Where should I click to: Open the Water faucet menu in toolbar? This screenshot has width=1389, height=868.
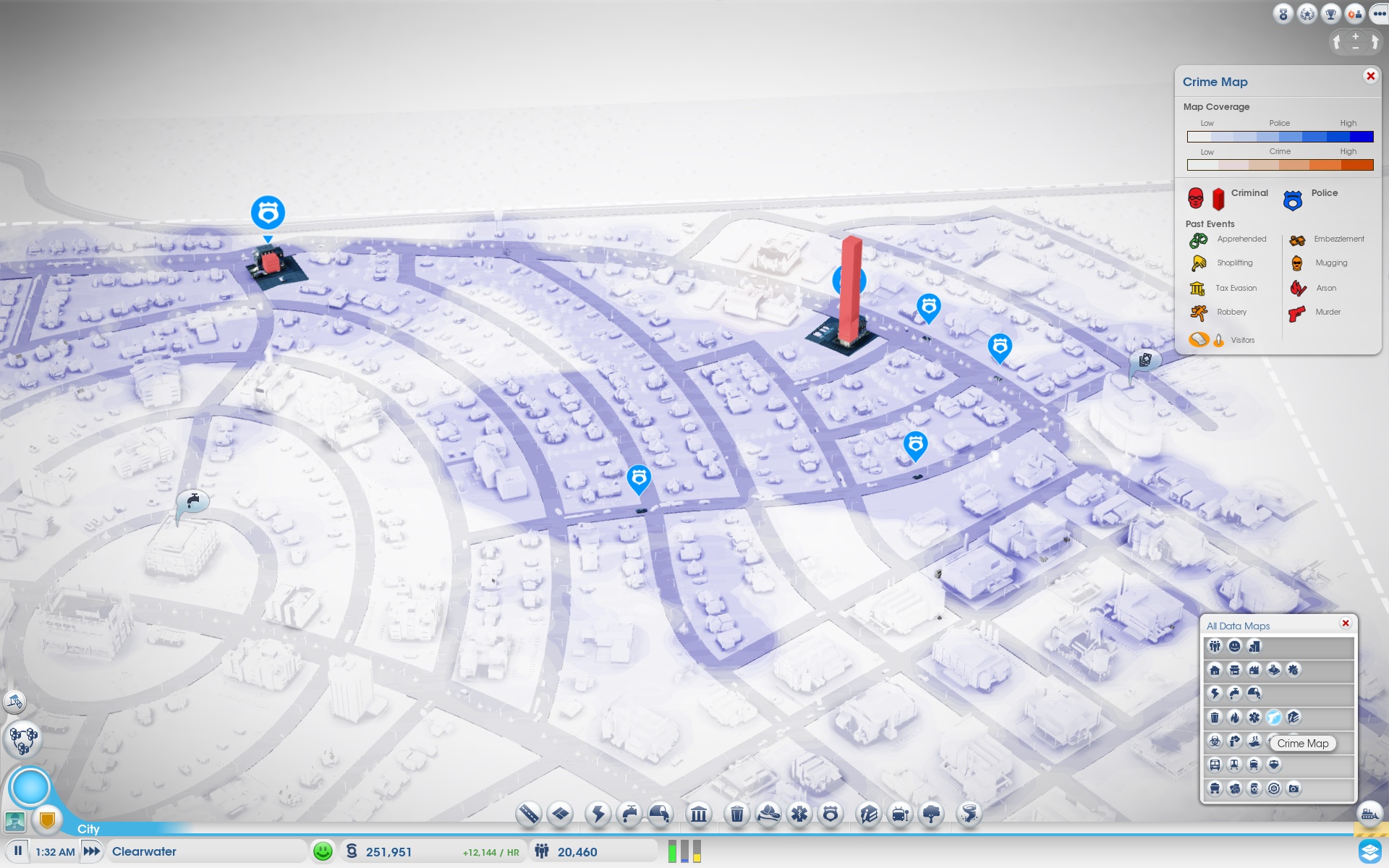pos(629,814)
